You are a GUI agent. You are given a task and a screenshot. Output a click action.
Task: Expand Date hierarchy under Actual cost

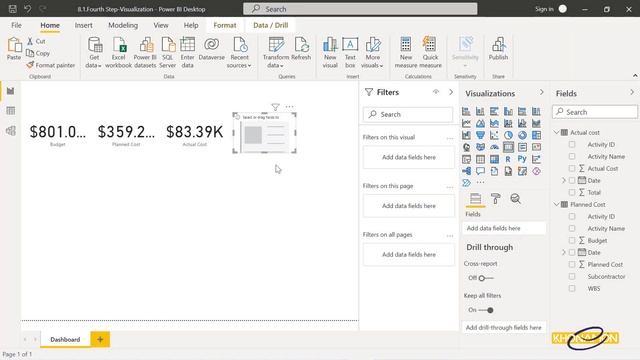click(564, 180)
